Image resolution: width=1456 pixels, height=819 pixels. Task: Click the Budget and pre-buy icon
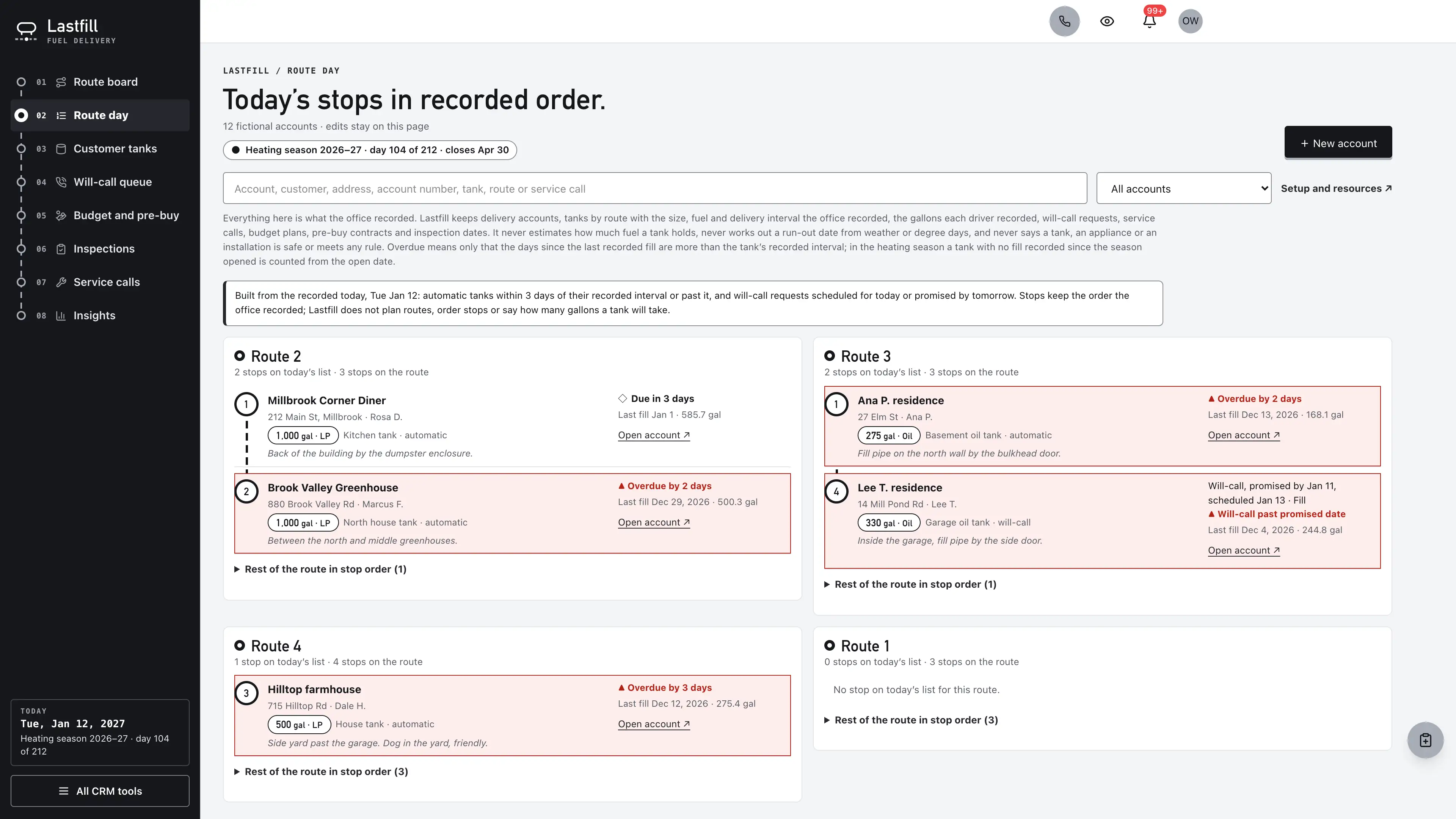pos(61,215)
